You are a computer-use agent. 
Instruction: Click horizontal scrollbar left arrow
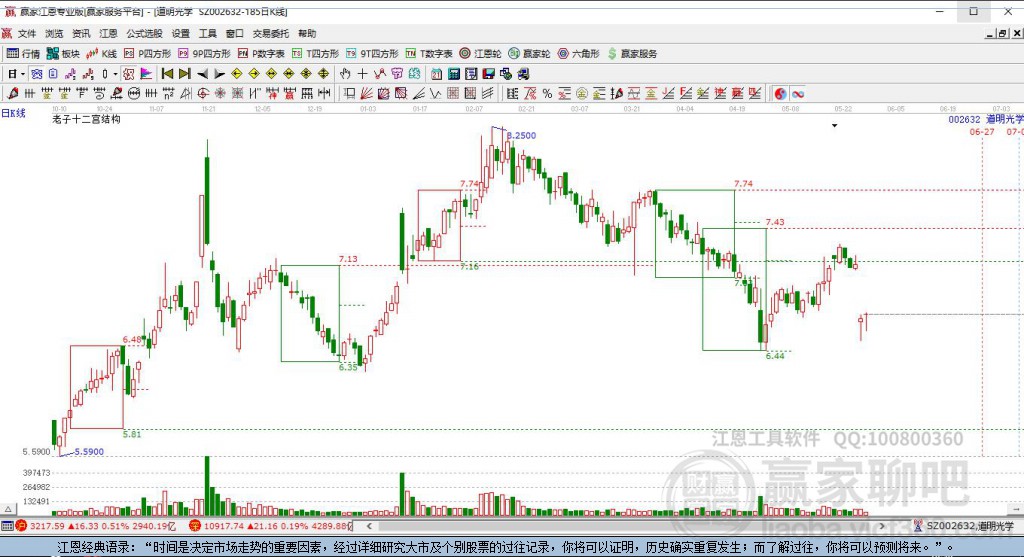tap(369, 526)
